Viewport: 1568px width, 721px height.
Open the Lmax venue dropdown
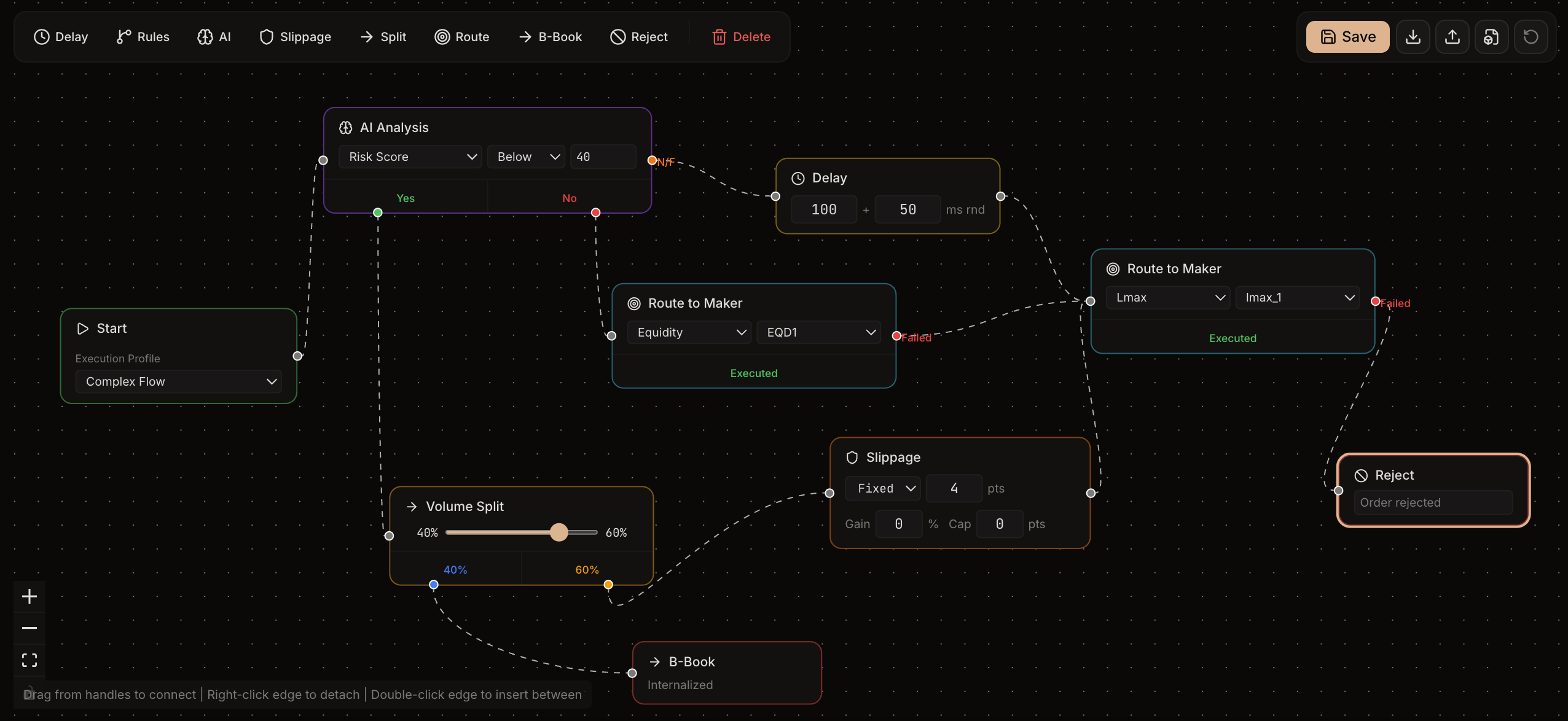click(1167, 297)
